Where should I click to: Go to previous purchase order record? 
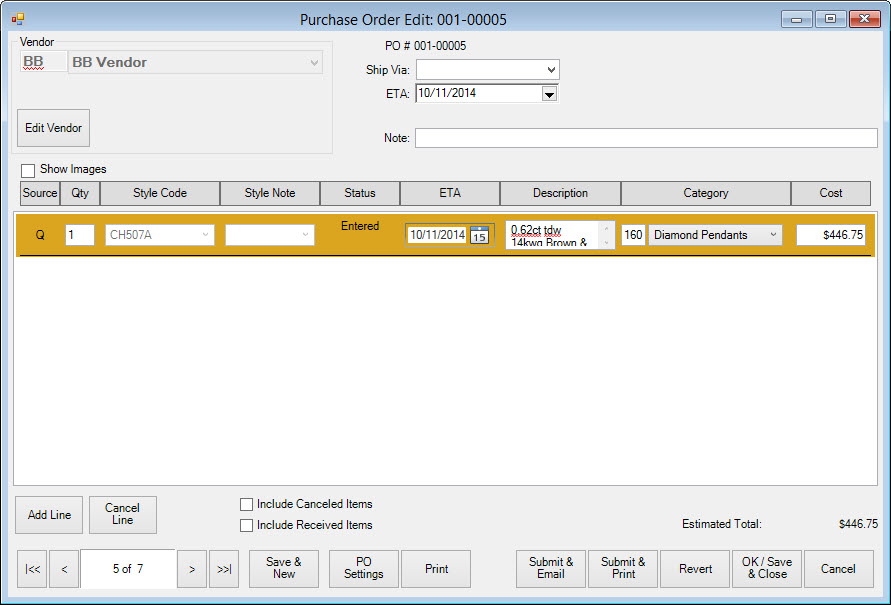click(64, 569)
